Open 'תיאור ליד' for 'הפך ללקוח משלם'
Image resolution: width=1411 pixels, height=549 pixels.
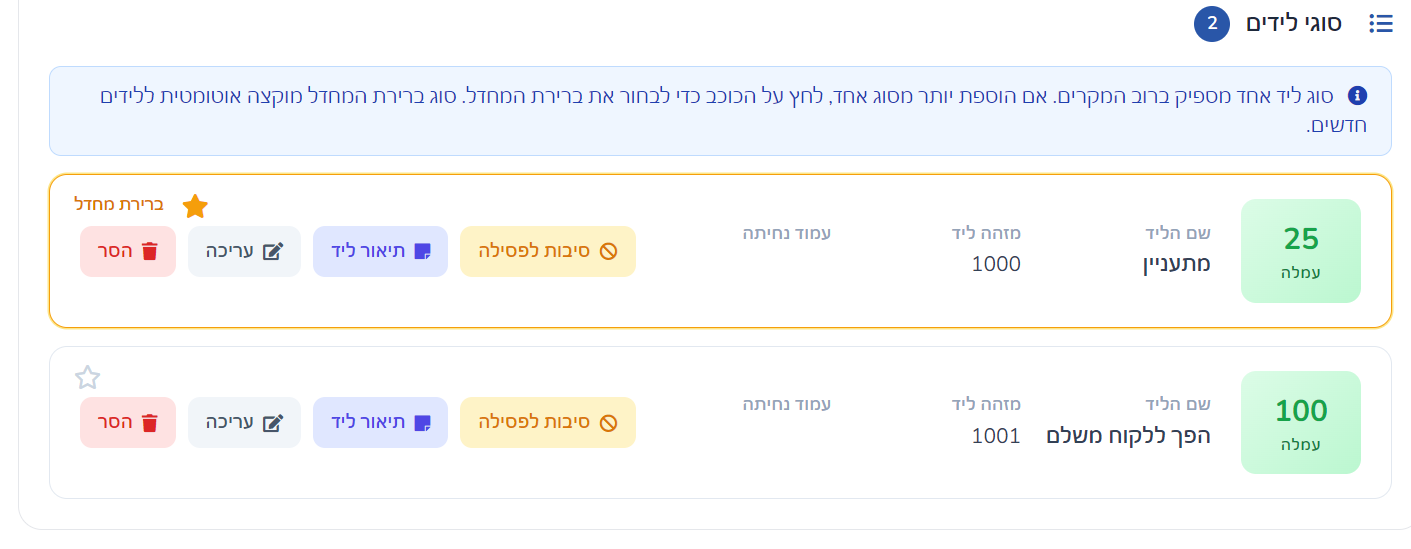pyautogui.click(x=381, y=422)
